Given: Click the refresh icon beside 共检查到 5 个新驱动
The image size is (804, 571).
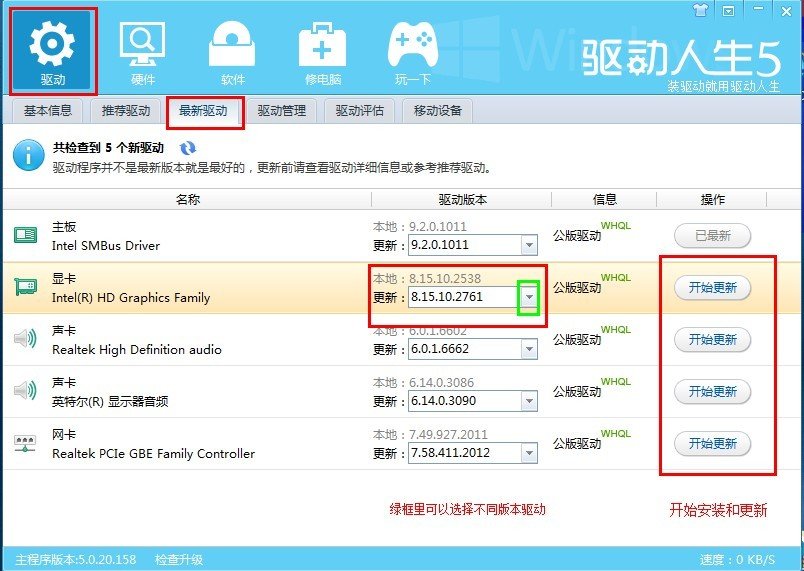Looking at the screenshot, I should (x=188, y=148).
